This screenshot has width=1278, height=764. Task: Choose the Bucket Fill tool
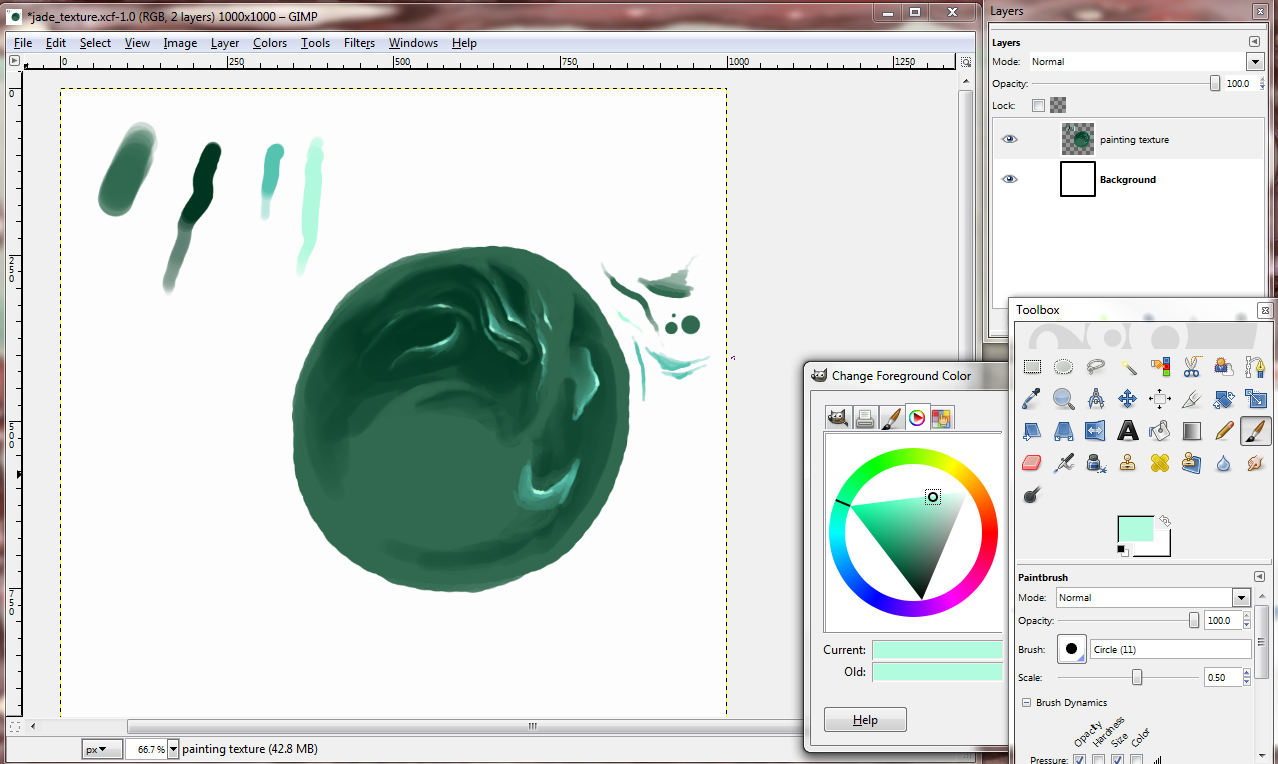(x=1159, y=431)
